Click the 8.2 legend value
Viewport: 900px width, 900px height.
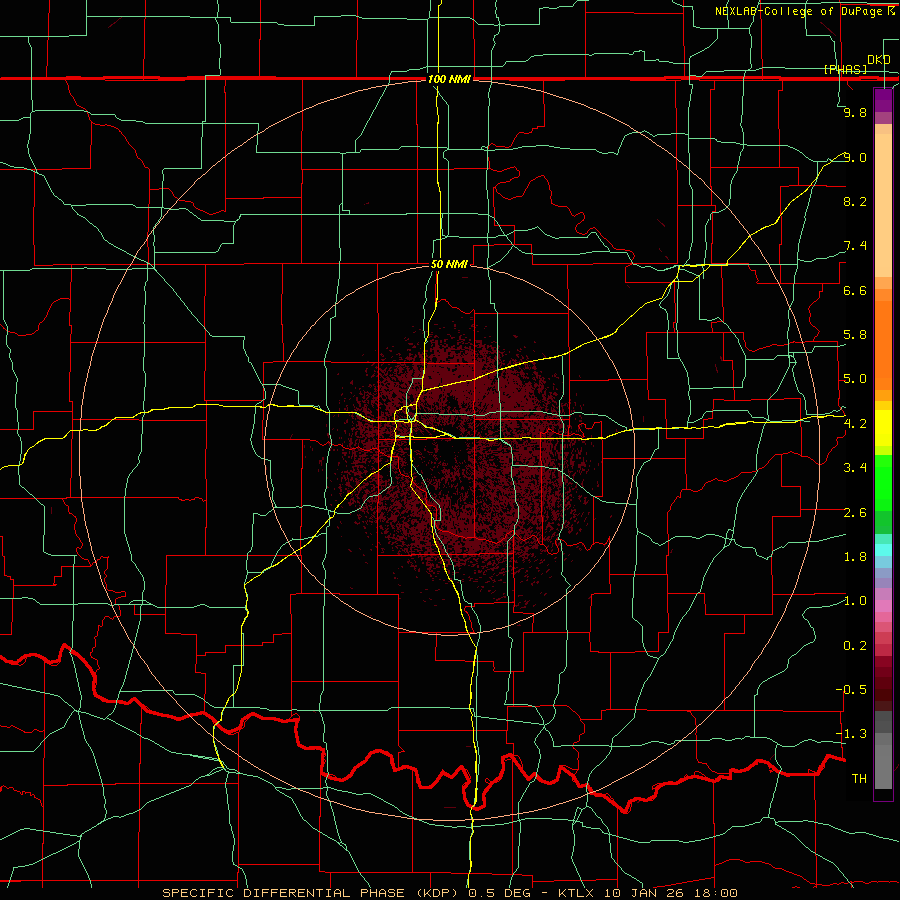point(855,201)
